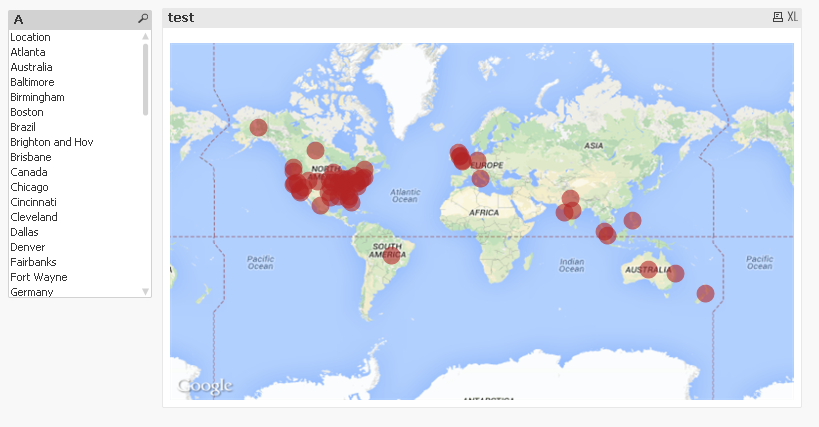Open search in the A list box
819x427 pixels.
point(143,19)
